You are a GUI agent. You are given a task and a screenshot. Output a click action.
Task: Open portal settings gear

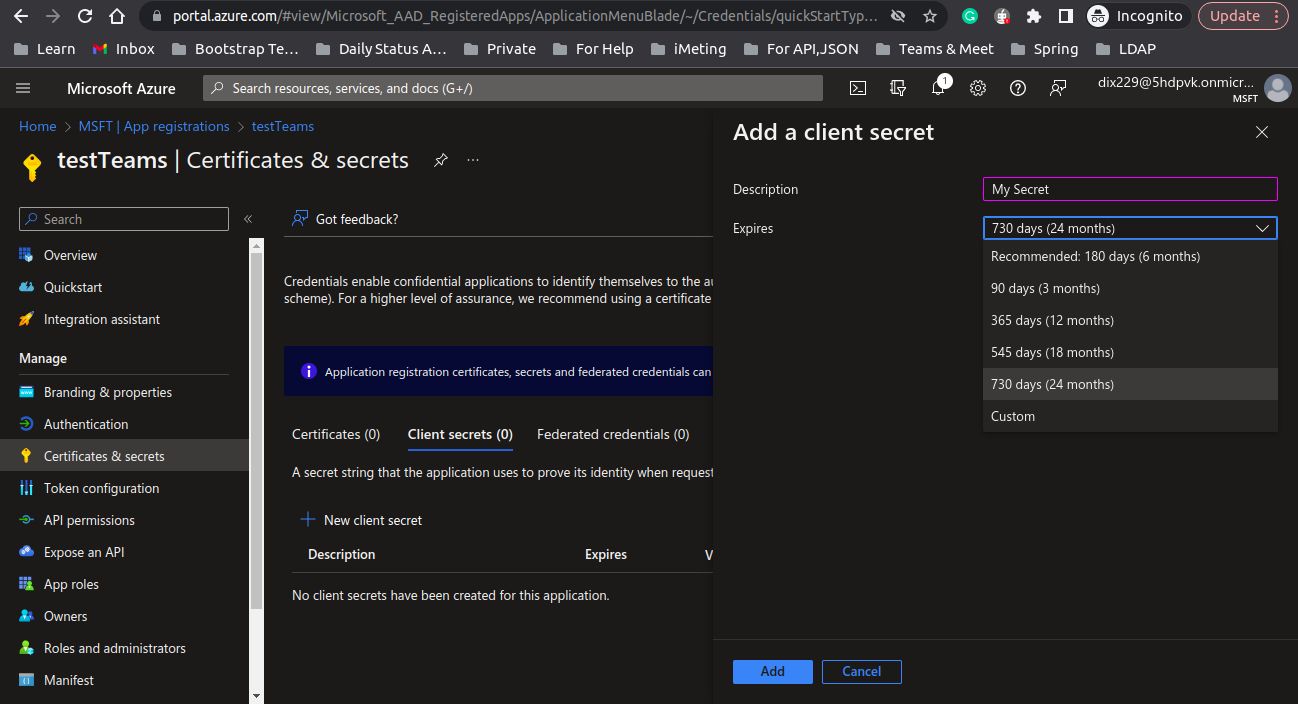coord(978,88)
